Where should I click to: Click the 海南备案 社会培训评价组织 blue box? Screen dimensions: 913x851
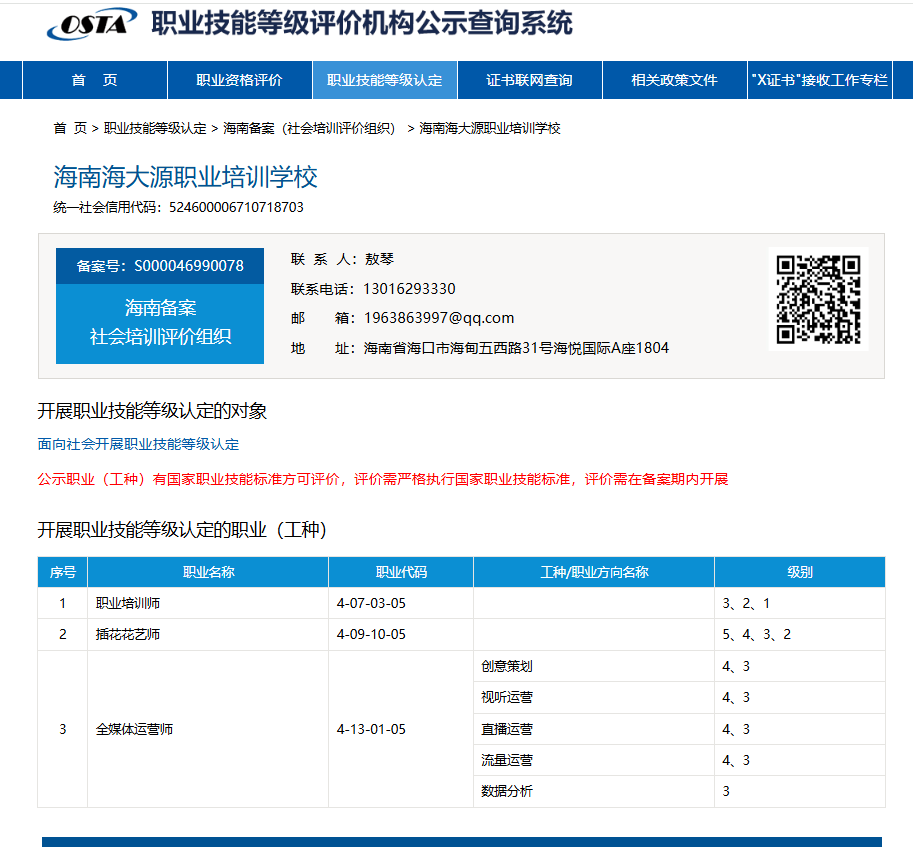(160, 322)
